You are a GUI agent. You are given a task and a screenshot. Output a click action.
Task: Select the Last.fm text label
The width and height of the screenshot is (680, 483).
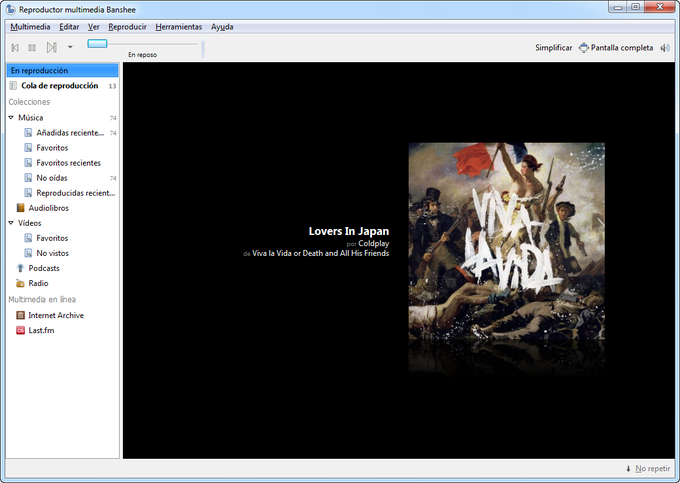click(x=41, y=330)
